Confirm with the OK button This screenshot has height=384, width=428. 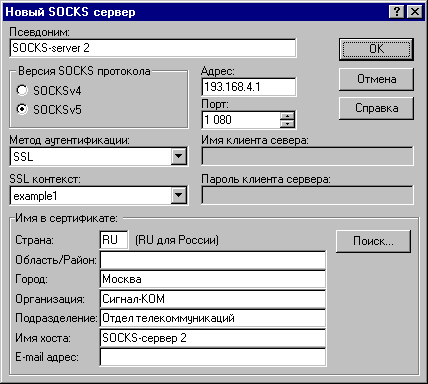(x=376, y=49)
